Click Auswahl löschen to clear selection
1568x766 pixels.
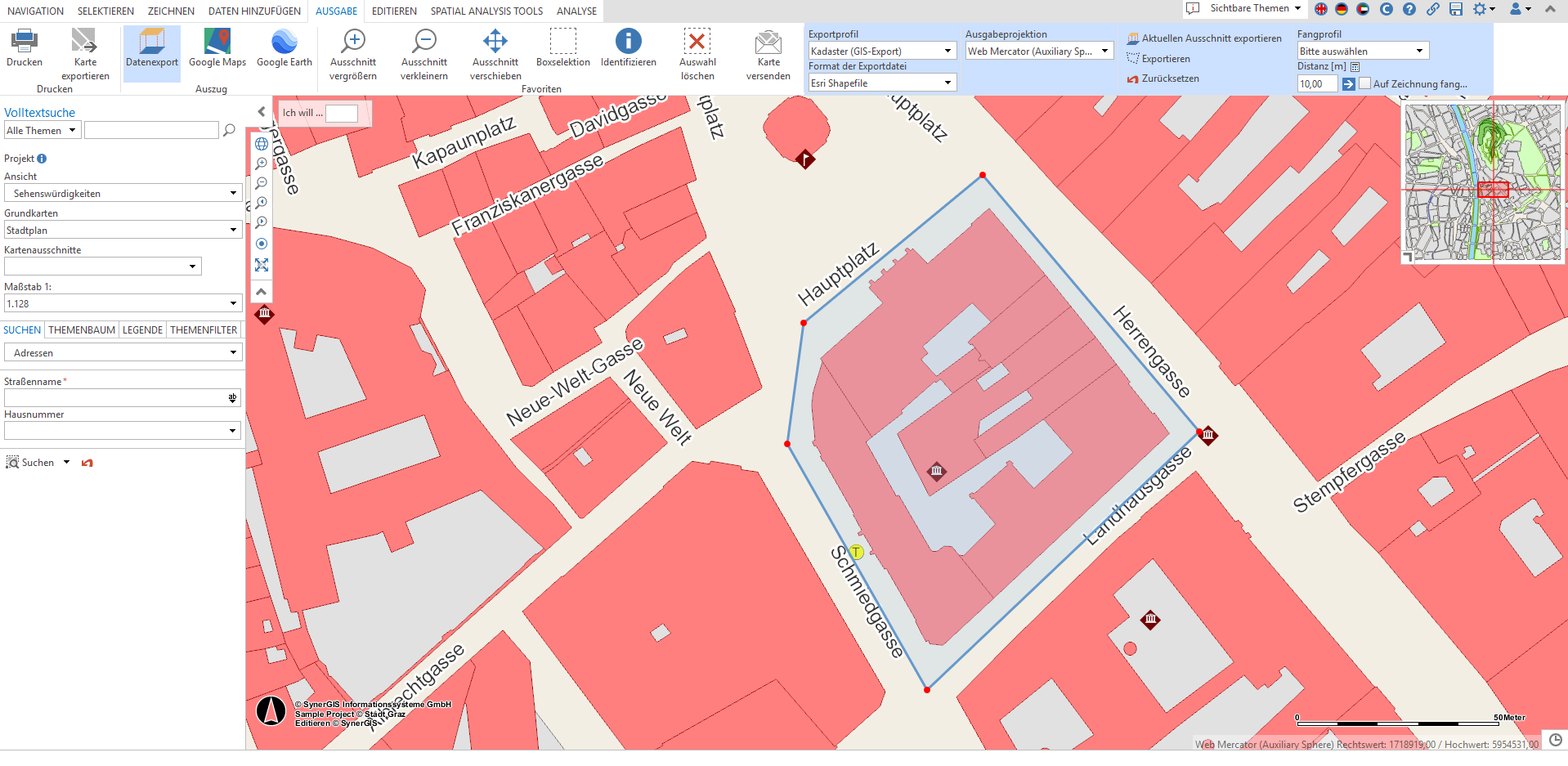(697, 53)
